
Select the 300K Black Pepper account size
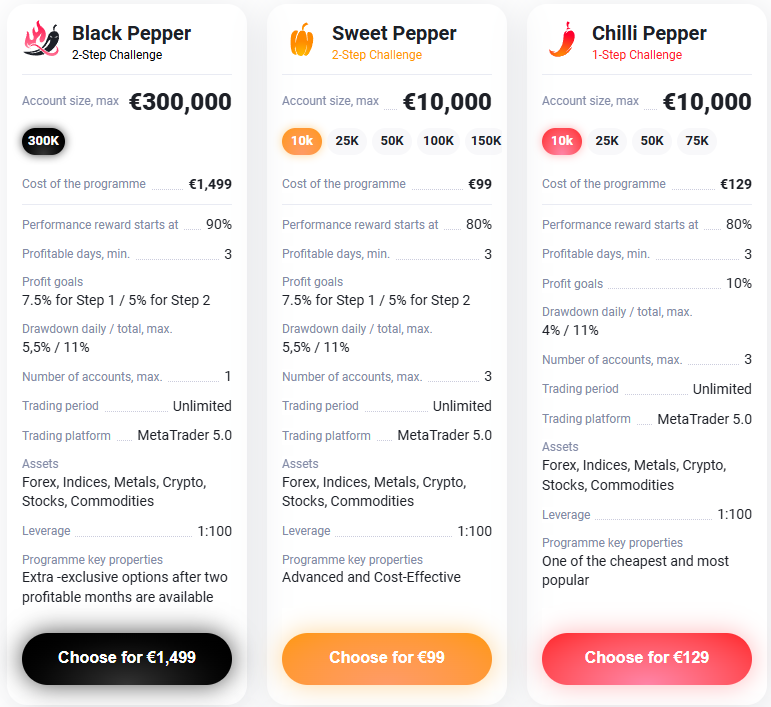coord(43,141)
